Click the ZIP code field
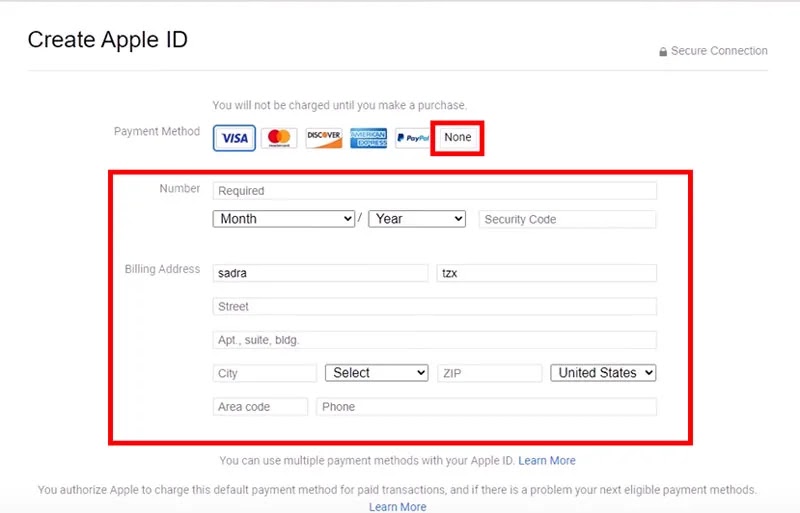800x513 pixels. (490, 373)
